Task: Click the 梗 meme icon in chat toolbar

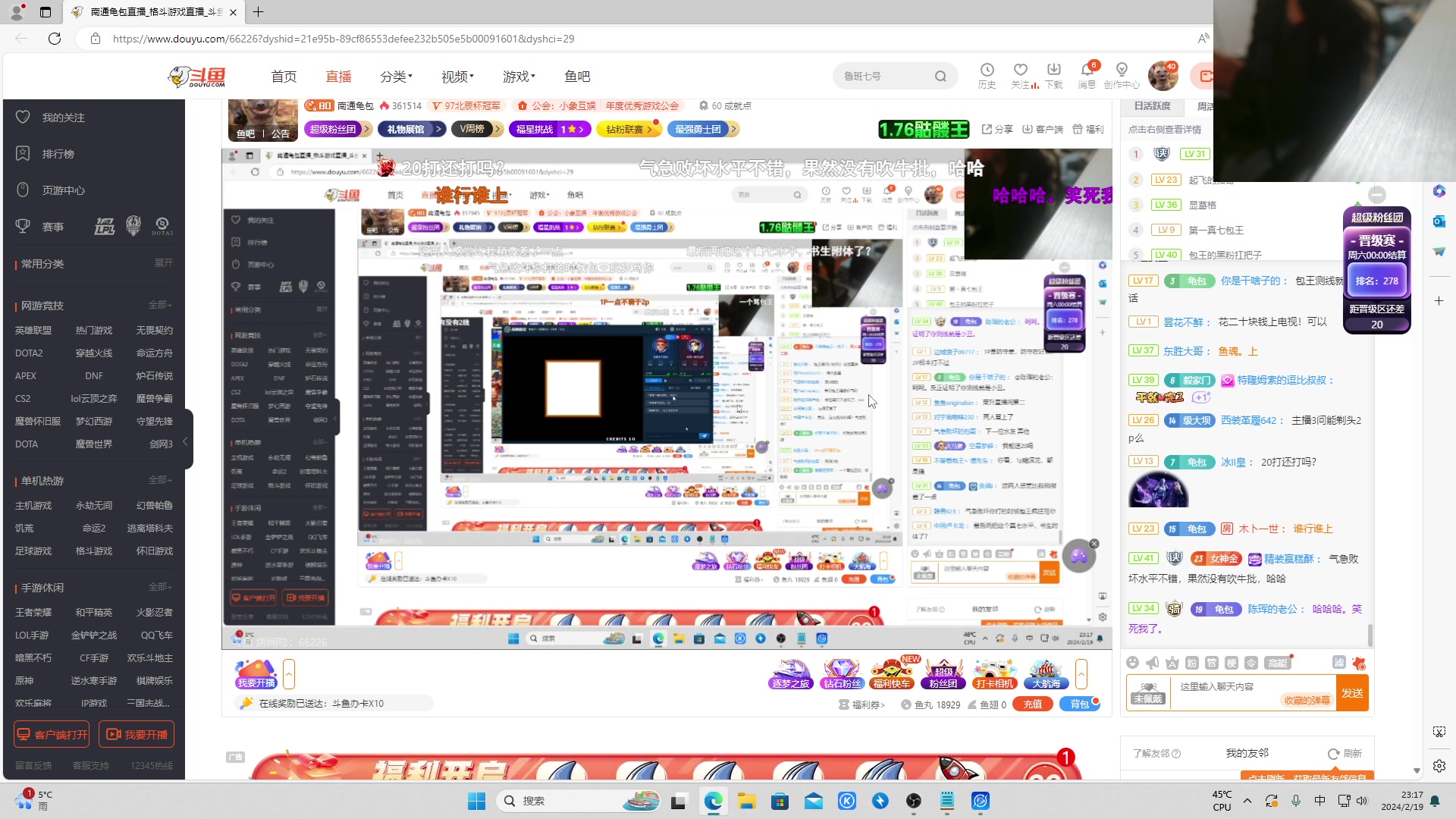Action: point(1232,663)
